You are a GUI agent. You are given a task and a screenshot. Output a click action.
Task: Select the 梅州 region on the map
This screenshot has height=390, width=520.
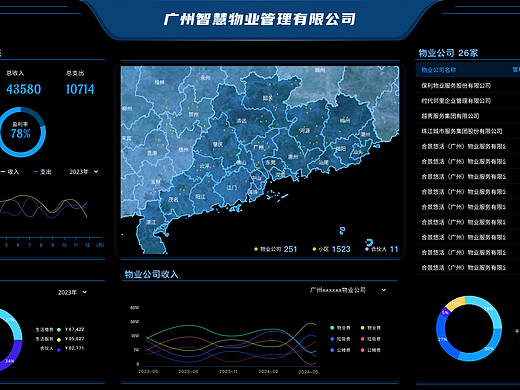(x=345, y=120)
